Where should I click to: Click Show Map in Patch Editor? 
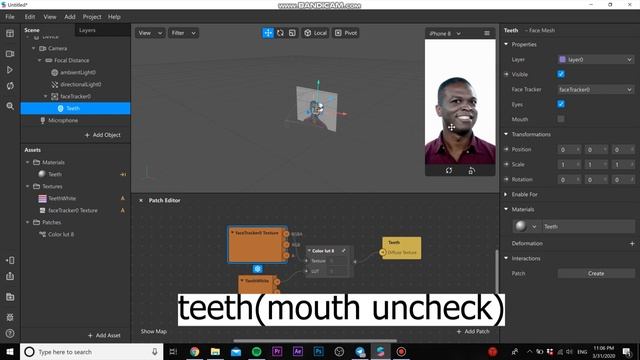(x=154, y=331)
